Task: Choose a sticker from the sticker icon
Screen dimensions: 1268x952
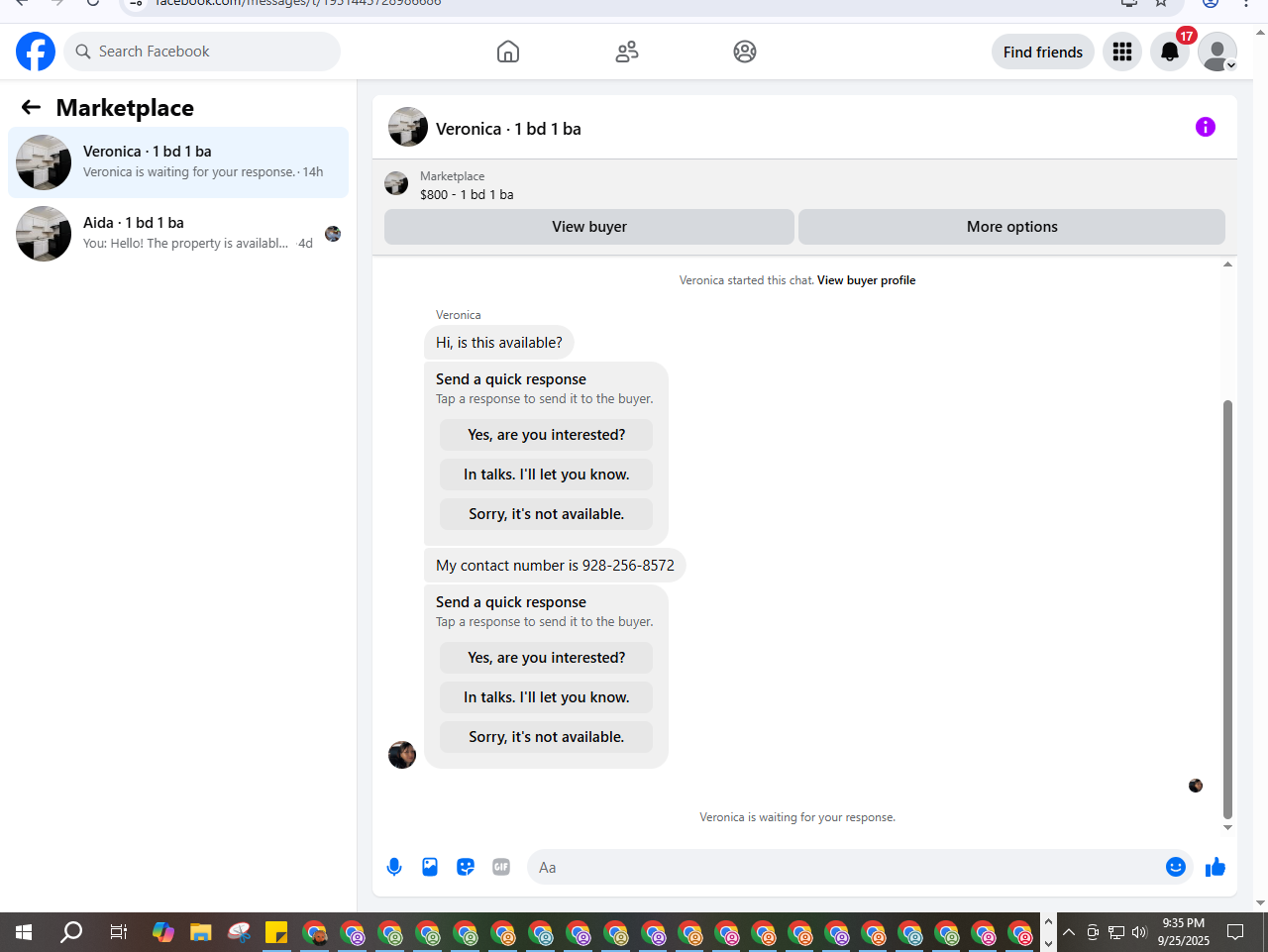Action: coord(466,867)
